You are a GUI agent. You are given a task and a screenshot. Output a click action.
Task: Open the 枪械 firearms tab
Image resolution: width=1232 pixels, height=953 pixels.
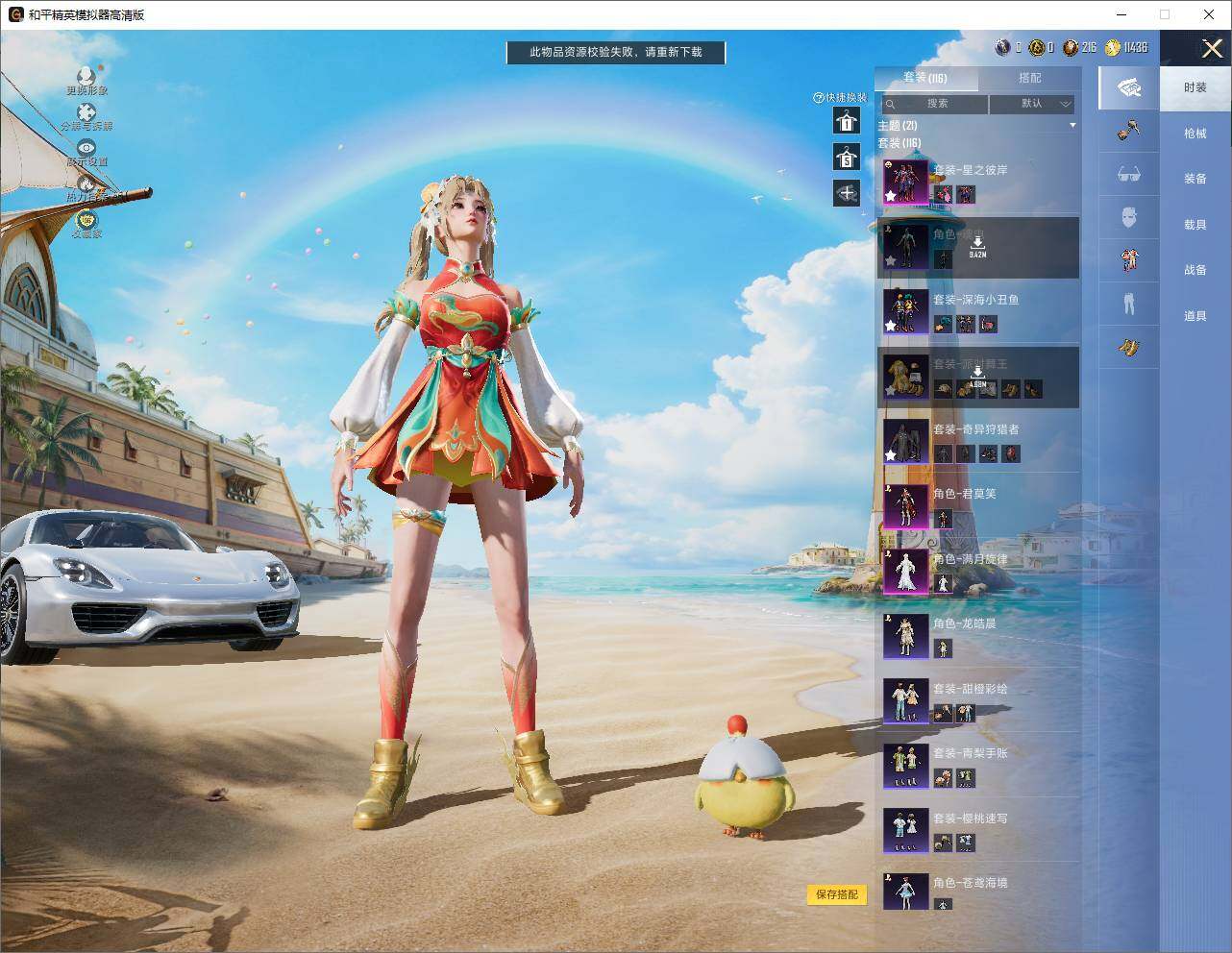pos(1195,134)
